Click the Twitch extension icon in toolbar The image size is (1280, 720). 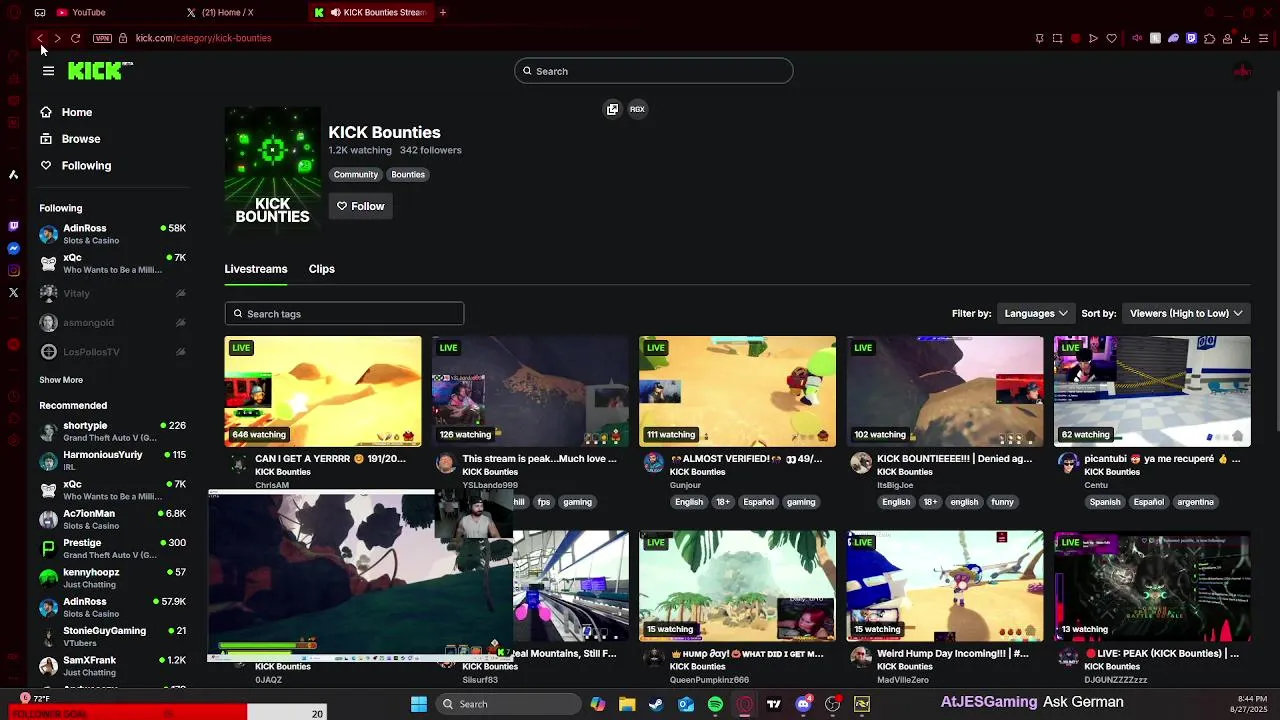[1191, 38]
